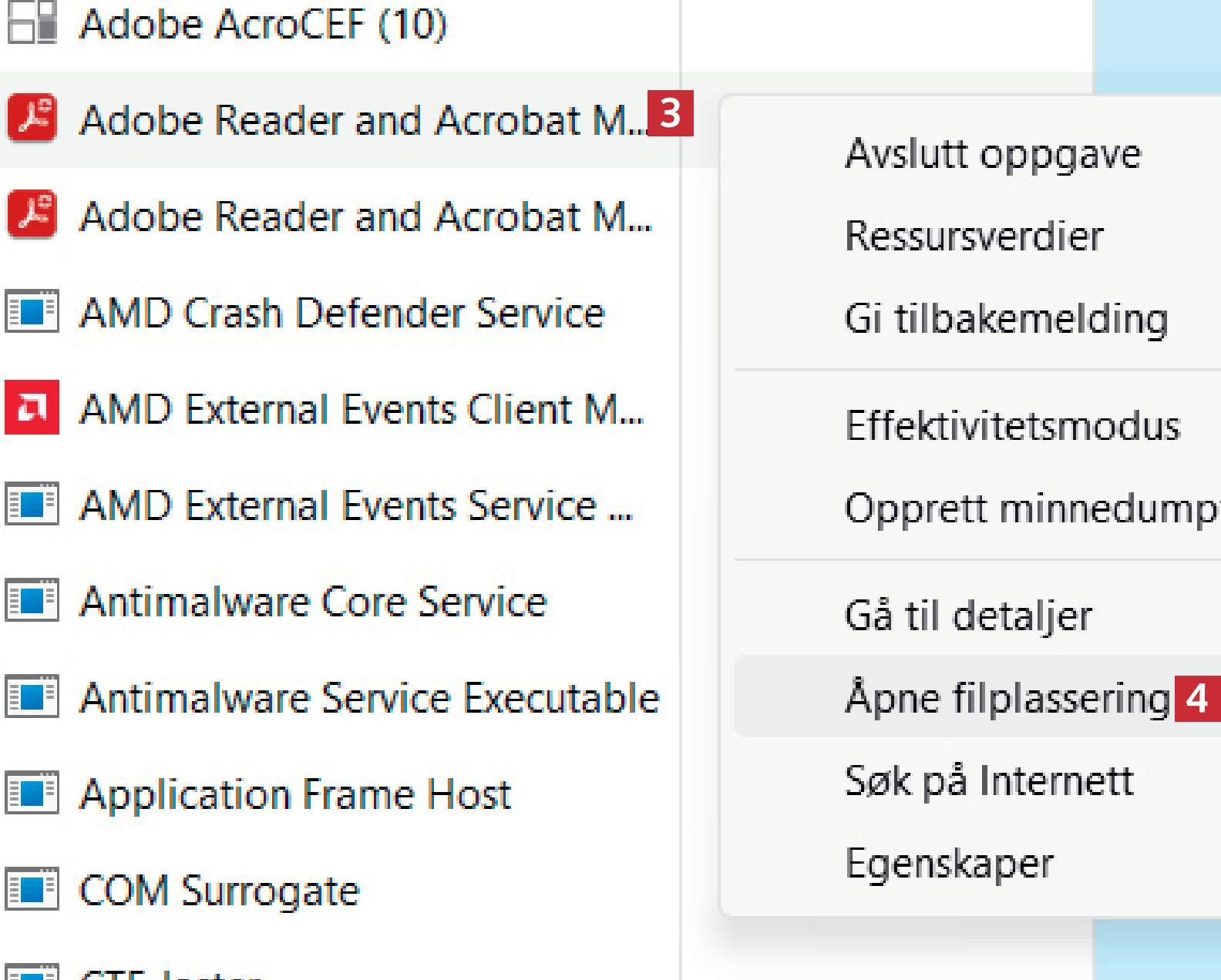Enable Effektivitetsmodus for the process
This screenshot has height=980, width=1221.
(x=1012, y=425)
